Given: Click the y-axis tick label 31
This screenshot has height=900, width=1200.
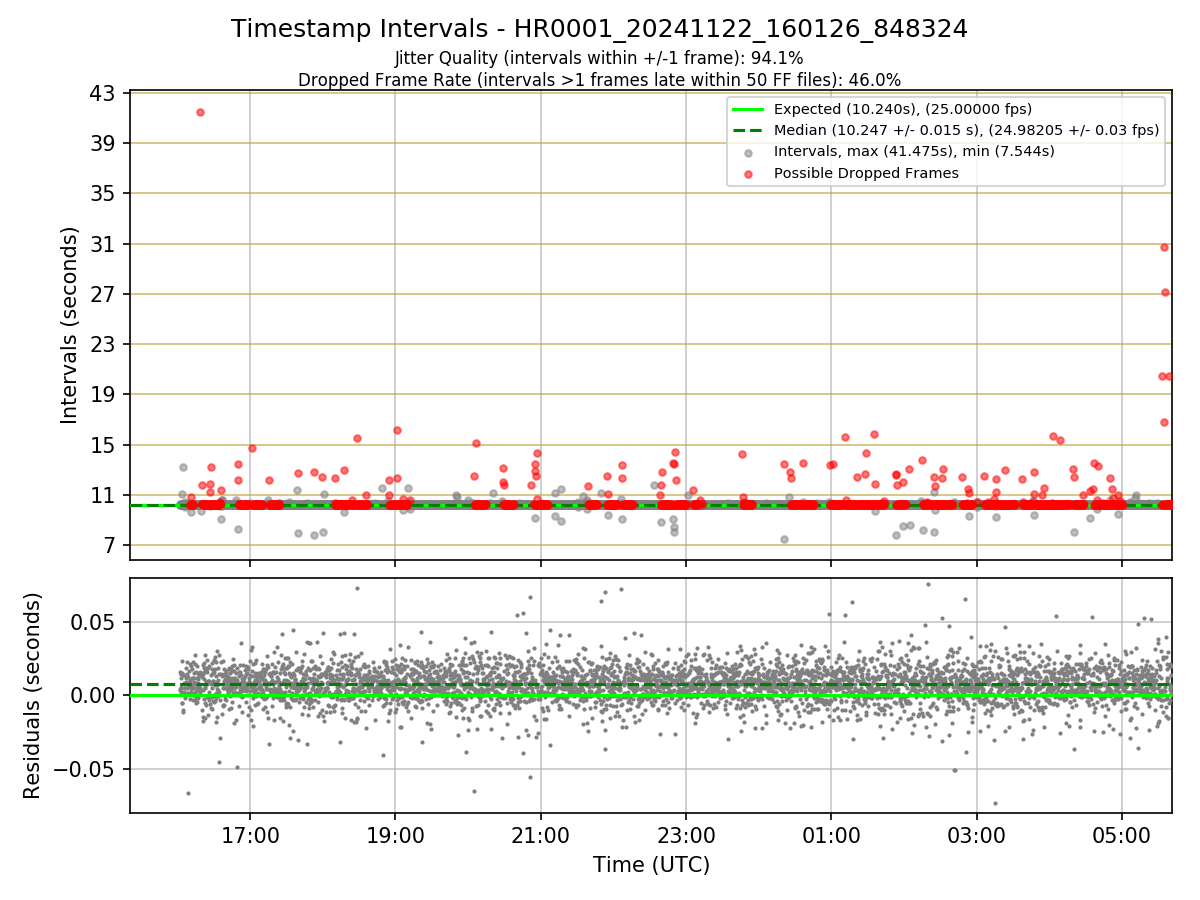Looking at the screenshot, I should (104, 244).
